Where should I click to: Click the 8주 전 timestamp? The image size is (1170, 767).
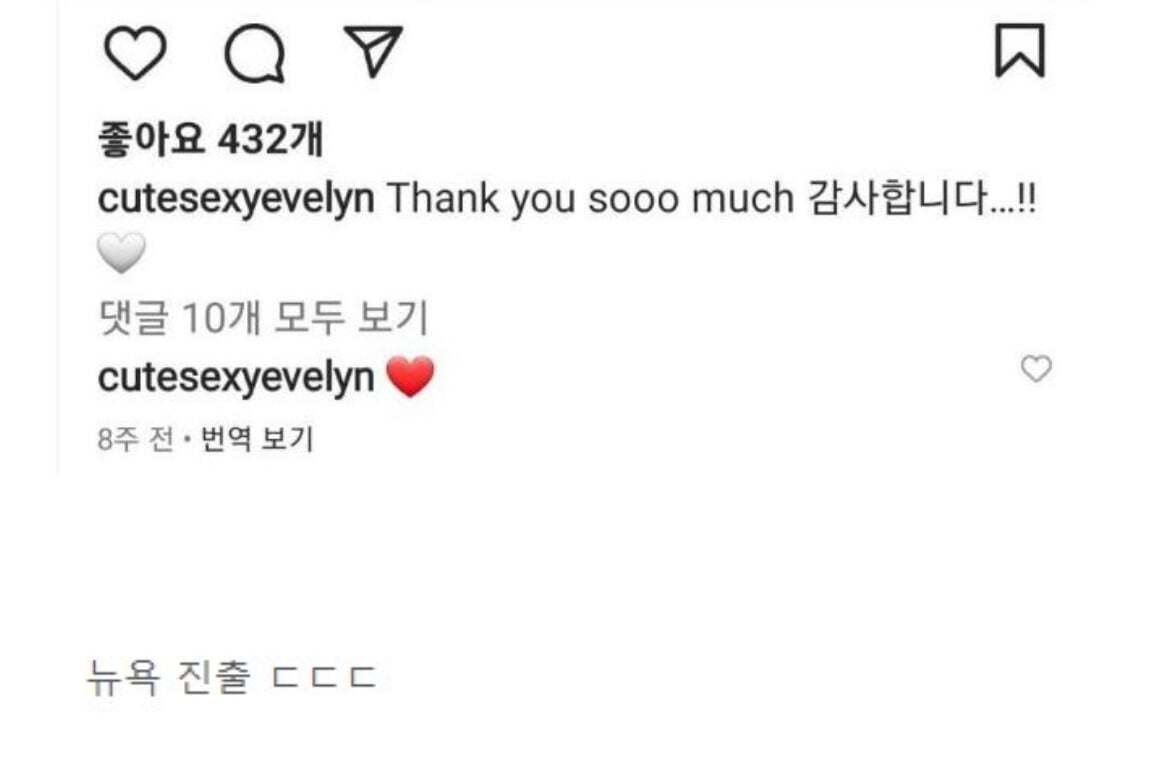click(x=135, y=439)
